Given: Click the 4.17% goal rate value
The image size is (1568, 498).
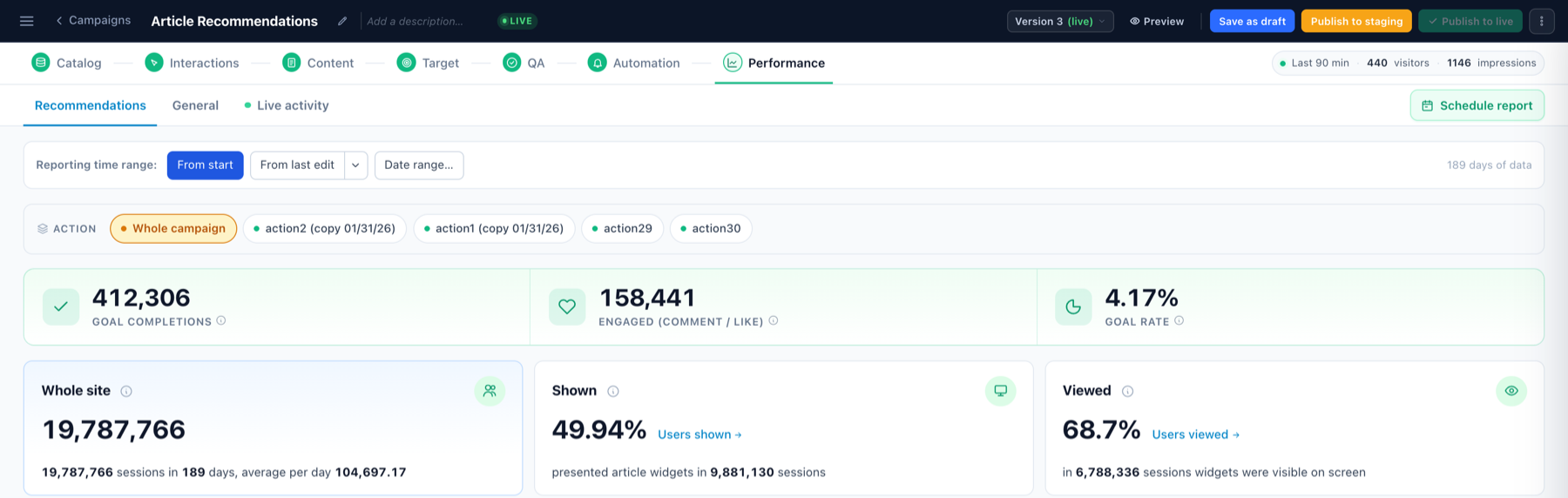Looking at the screenshot, I should pos(1141,298).
